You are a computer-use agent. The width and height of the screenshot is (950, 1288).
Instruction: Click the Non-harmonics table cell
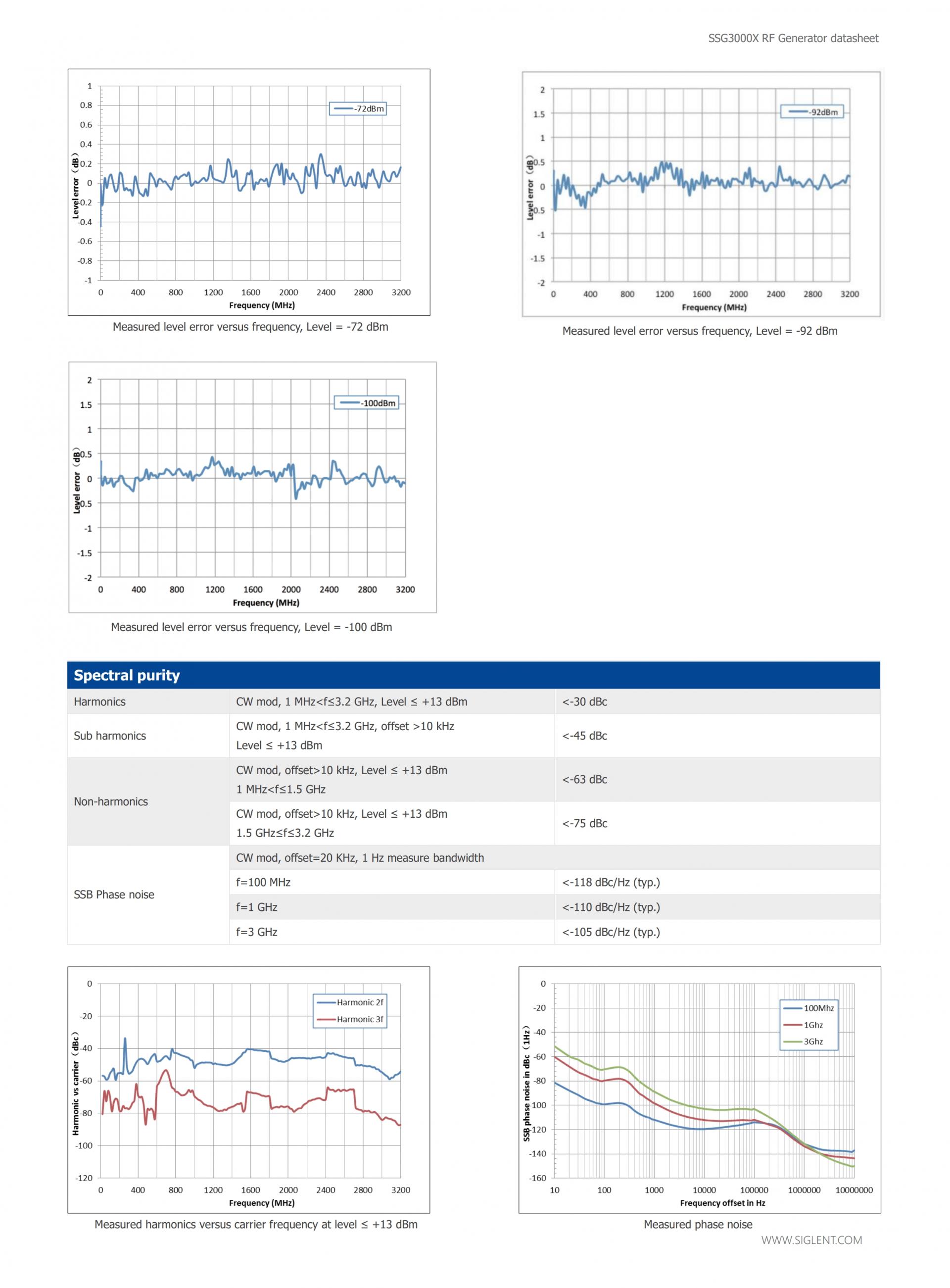[x=111, y=801]
